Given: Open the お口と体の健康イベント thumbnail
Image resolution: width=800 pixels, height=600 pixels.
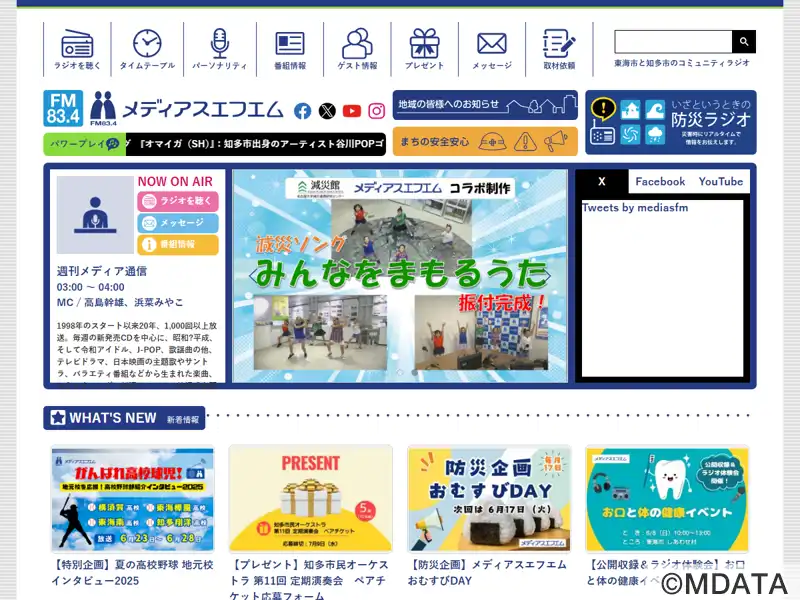Looking at the screenshot, I should point(667,499).
